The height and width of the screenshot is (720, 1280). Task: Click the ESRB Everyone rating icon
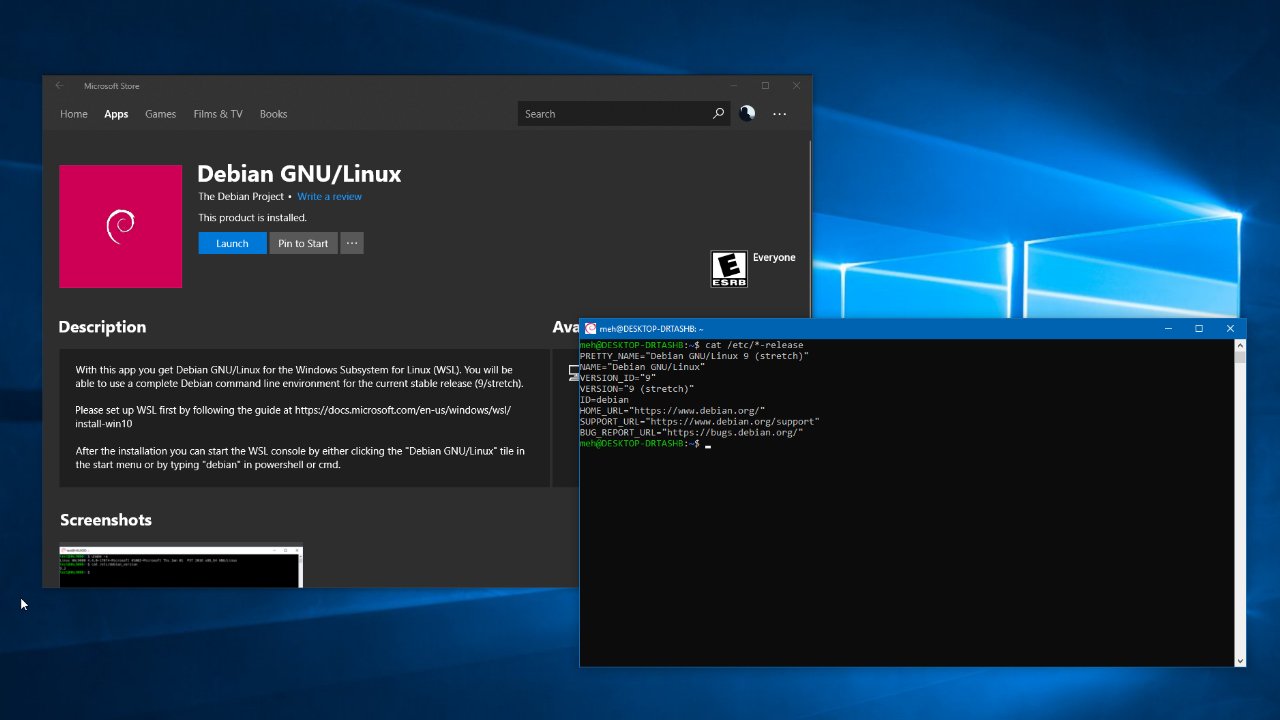click(729, 269)
